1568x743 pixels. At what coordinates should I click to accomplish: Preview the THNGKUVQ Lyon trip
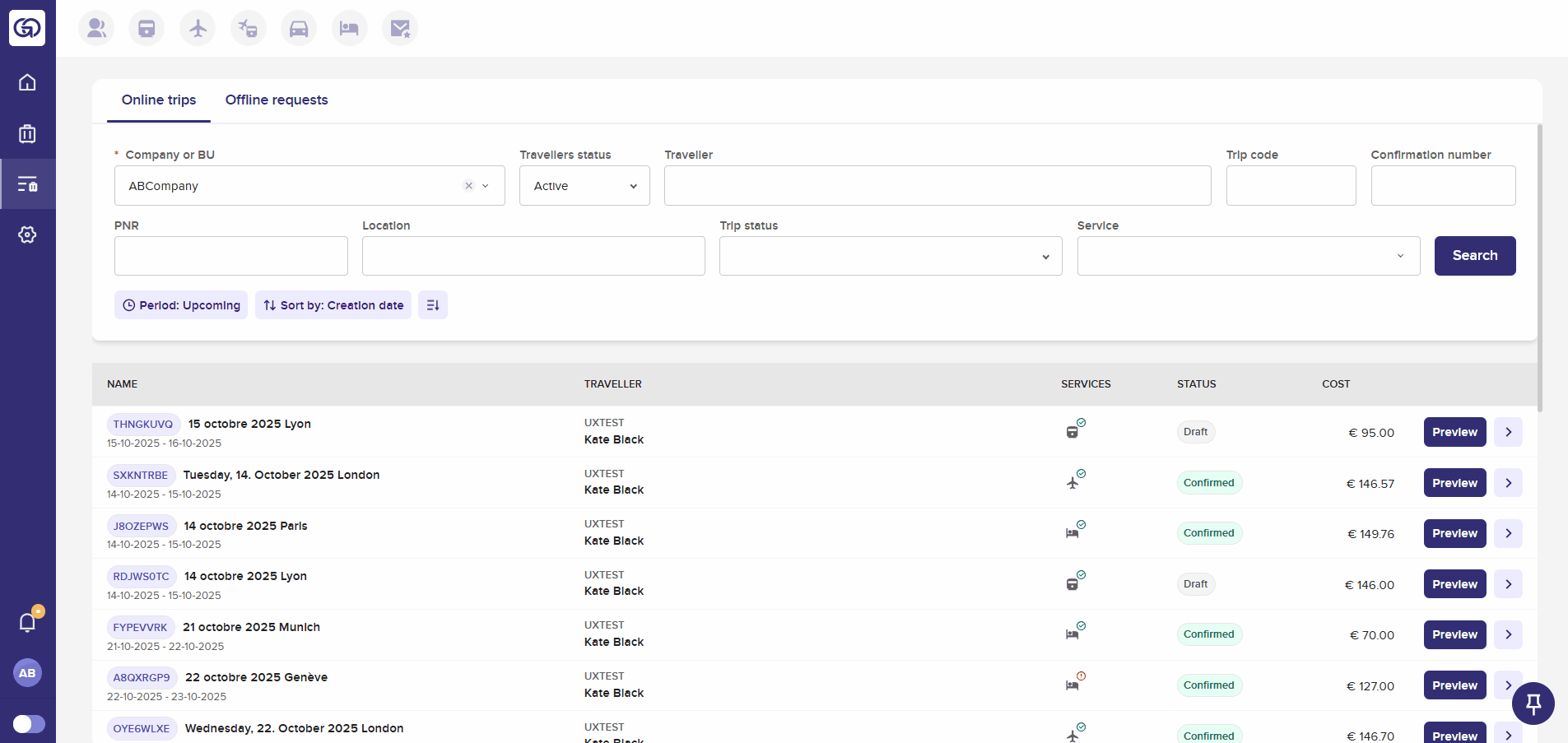pos(1454,432)
